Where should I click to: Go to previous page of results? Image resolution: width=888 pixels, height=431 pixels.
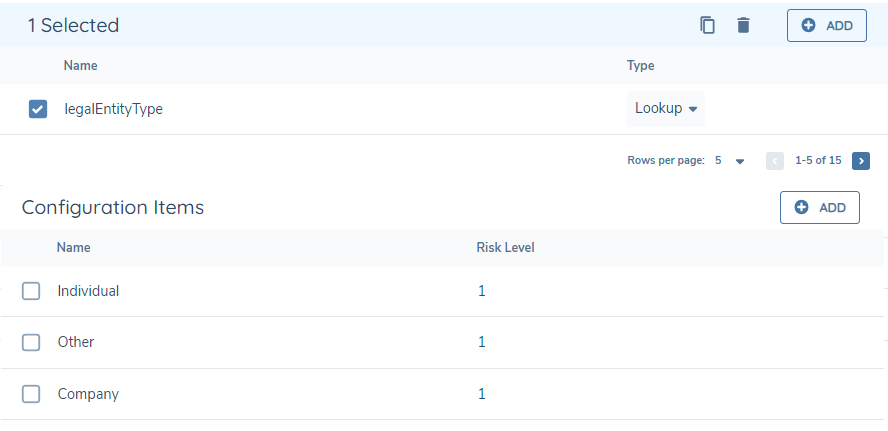click(x=774, y=160)
